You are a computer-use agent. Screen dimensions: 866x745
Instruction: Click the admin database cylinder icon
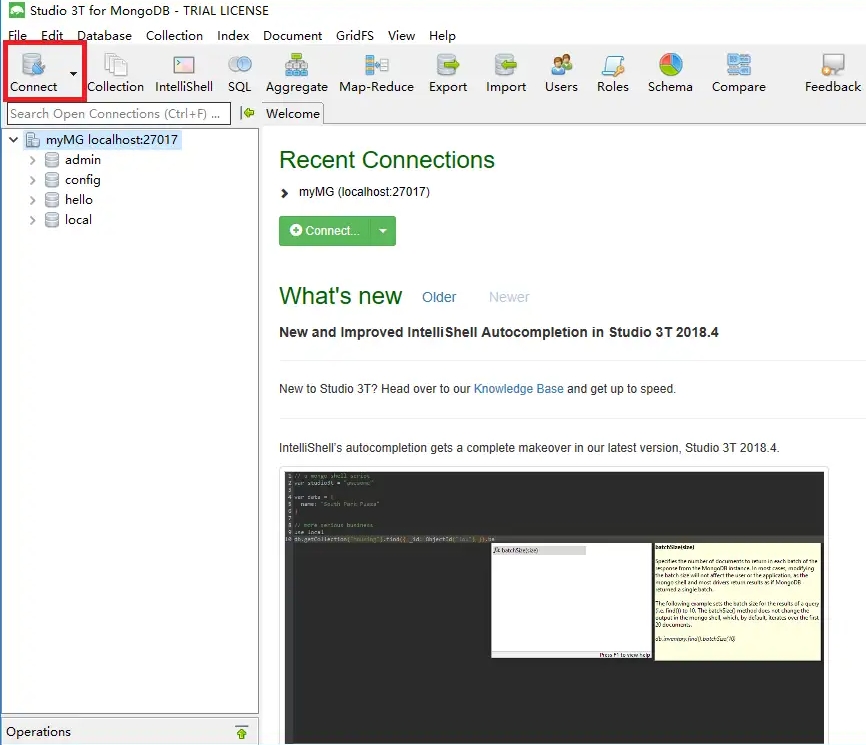click(x=52, y=160)
